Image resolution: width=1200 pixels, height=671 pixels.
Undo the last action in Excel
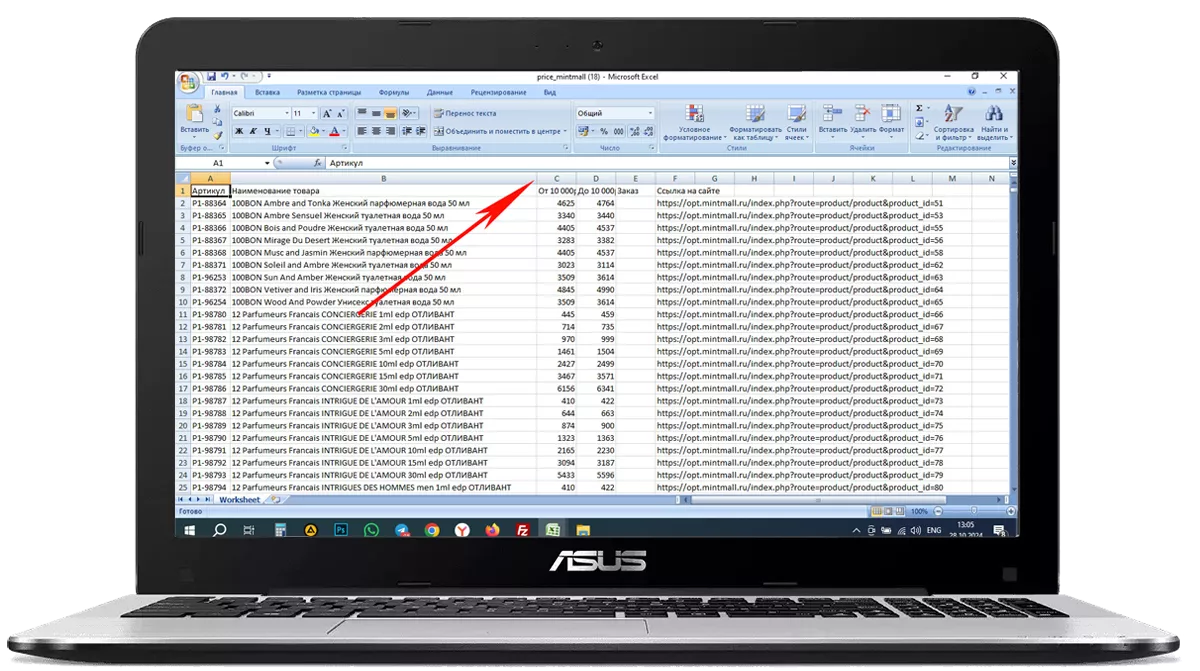tap(225, 76)
